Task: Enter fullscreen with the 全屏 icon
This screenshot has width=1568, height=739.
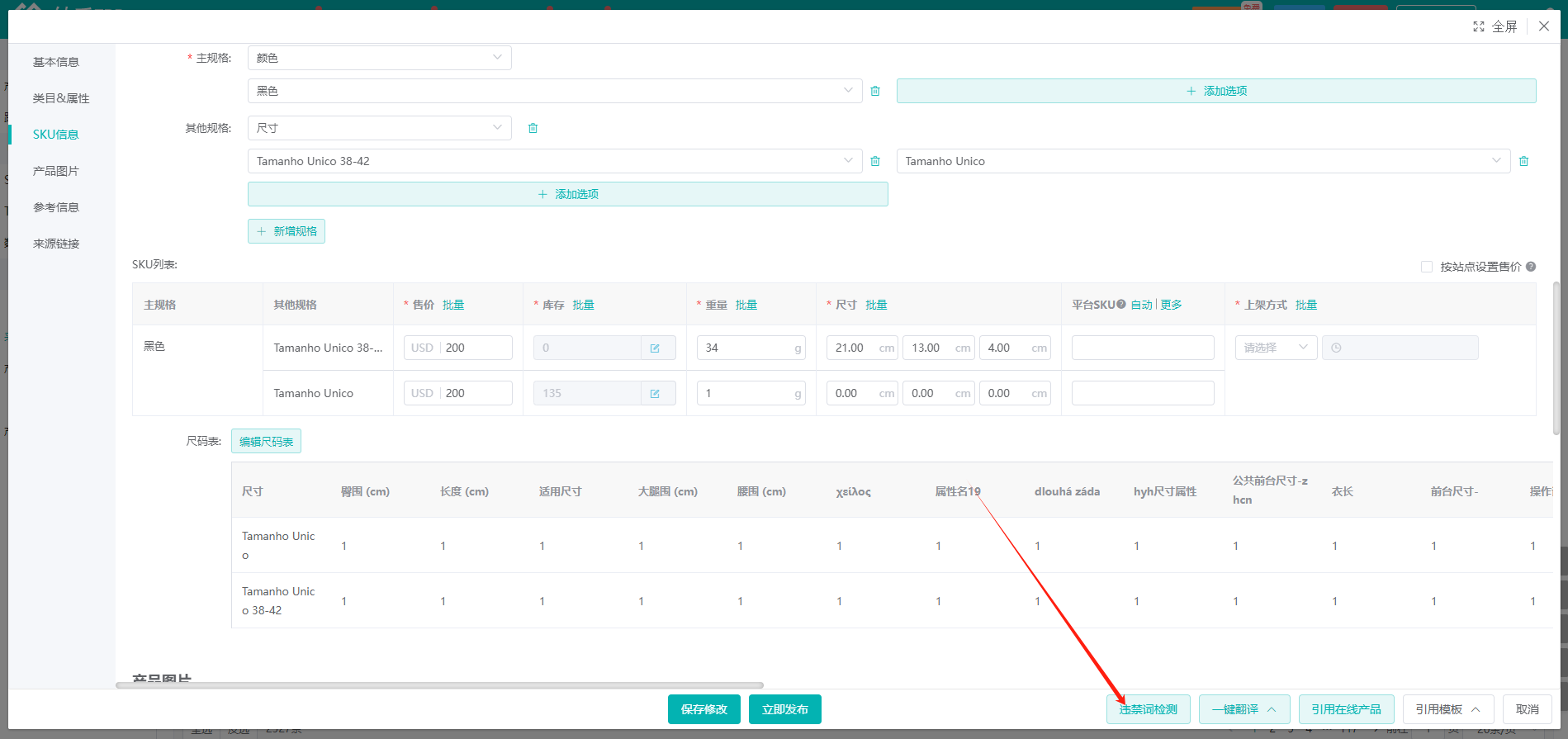Action: (1478, 26)
